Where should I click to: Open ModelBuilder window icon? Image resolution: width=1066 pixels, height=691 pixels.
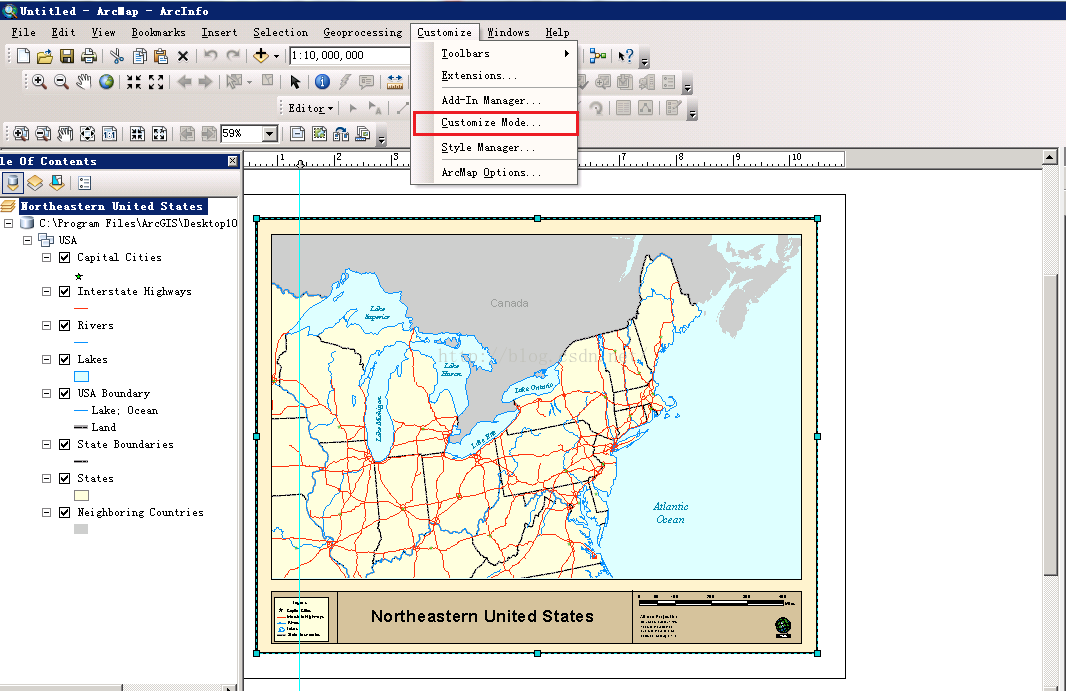pos(598,56)
